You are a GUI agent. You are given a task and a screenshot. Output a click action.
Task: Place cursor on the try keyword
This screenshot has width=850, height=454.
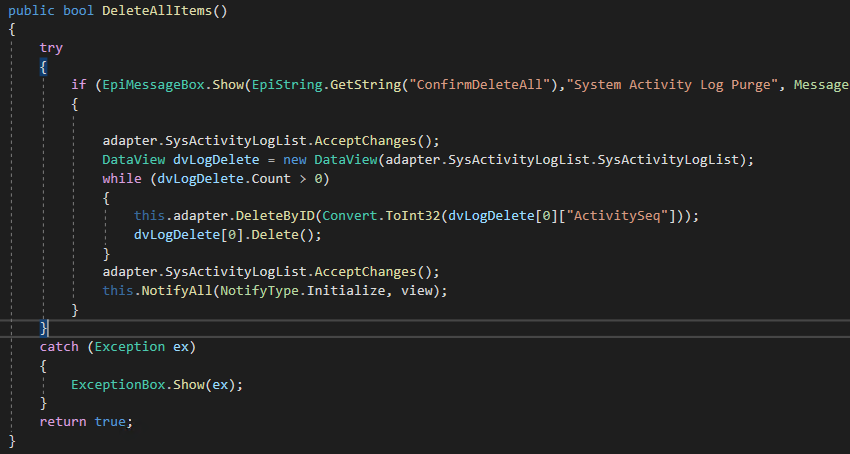click(51, 48)
